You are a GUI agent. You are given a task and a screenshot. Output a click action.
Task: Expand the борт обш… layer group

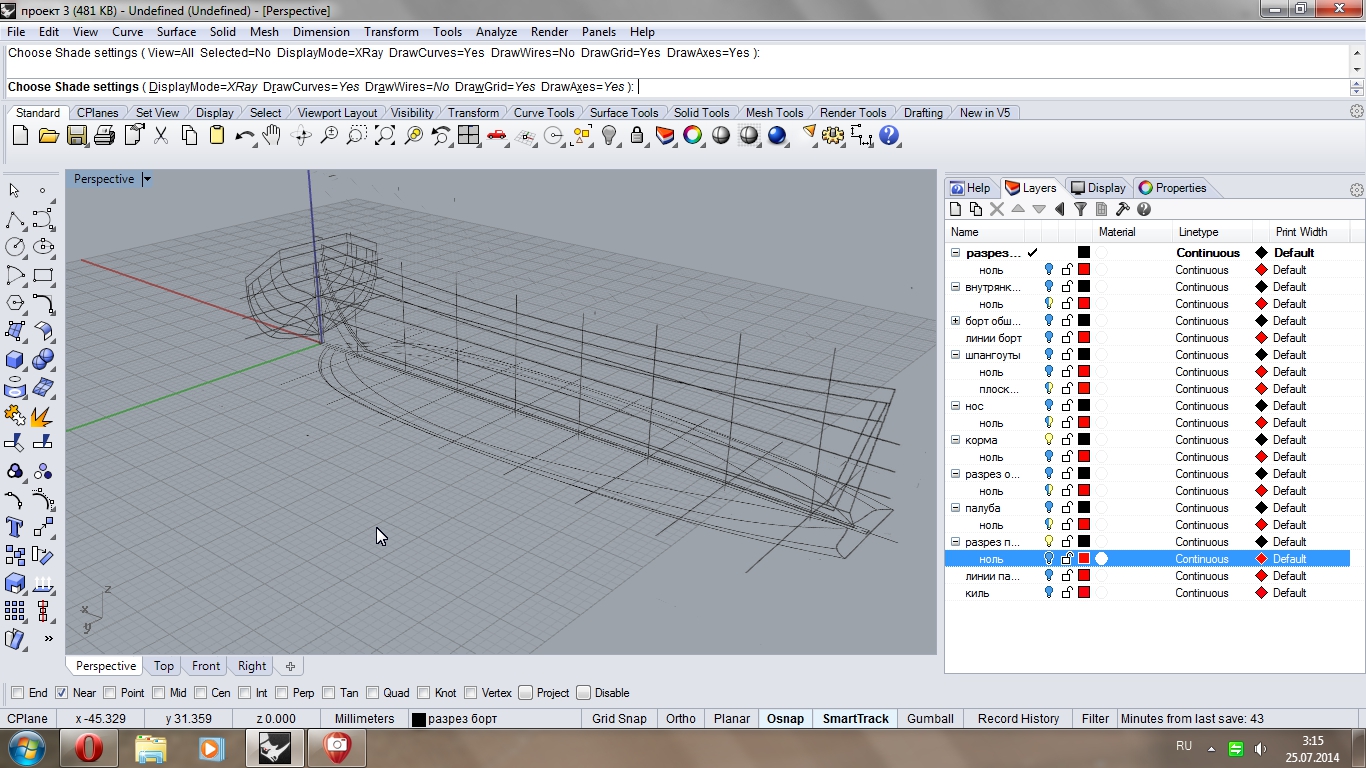[x=955, y=321]
